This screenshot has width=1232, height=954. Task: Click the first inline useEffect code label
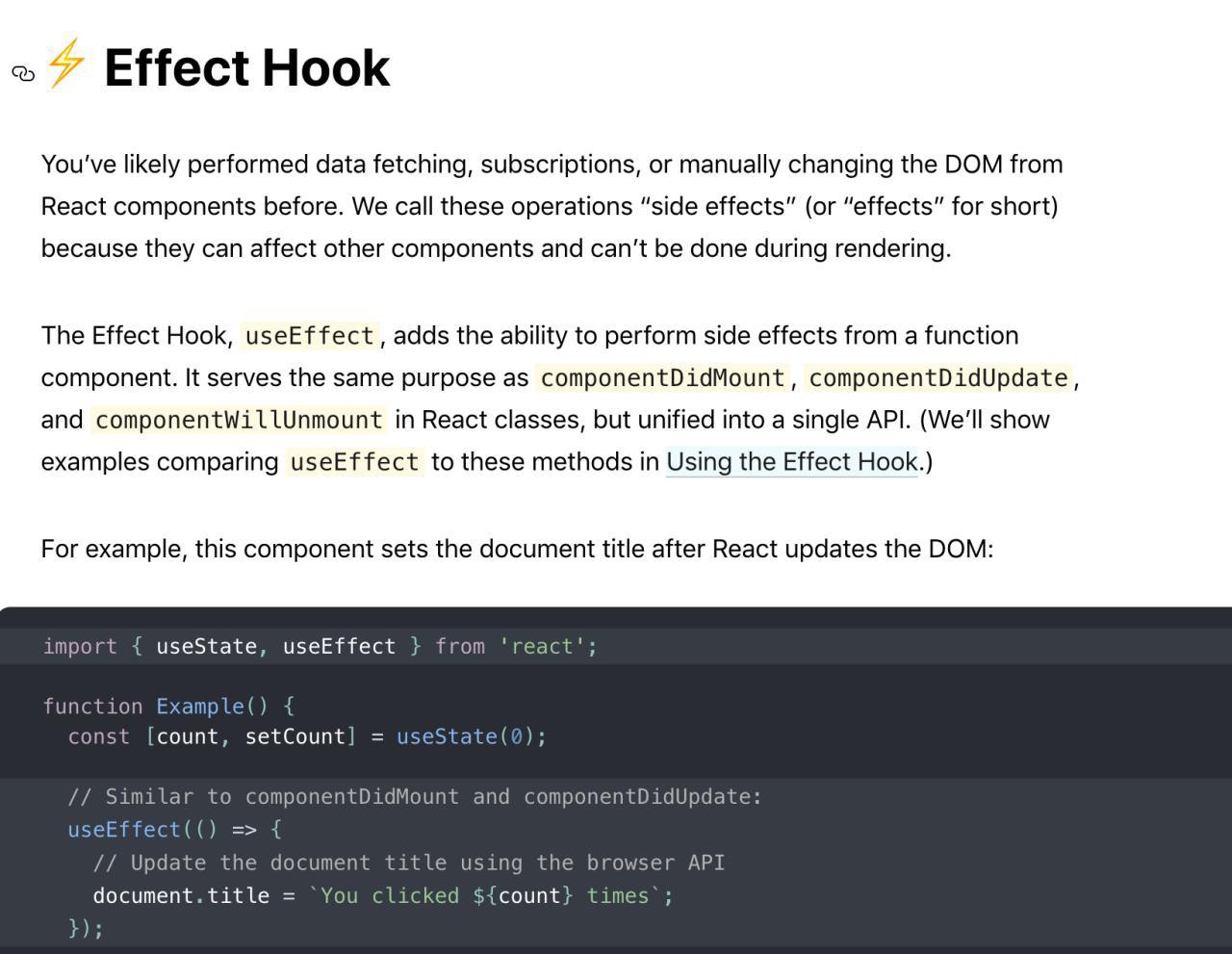pos(309,336)
